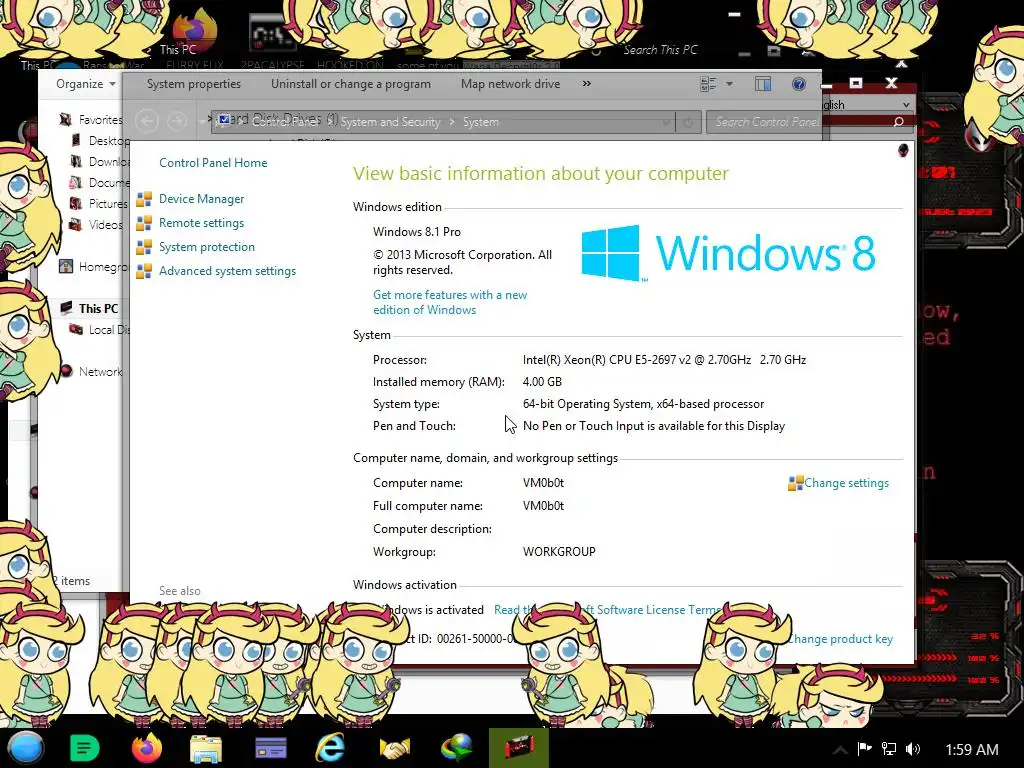1024x768 pixels.
Task: Click the change view icon in Explorer
Action: (x=708, y=84)
